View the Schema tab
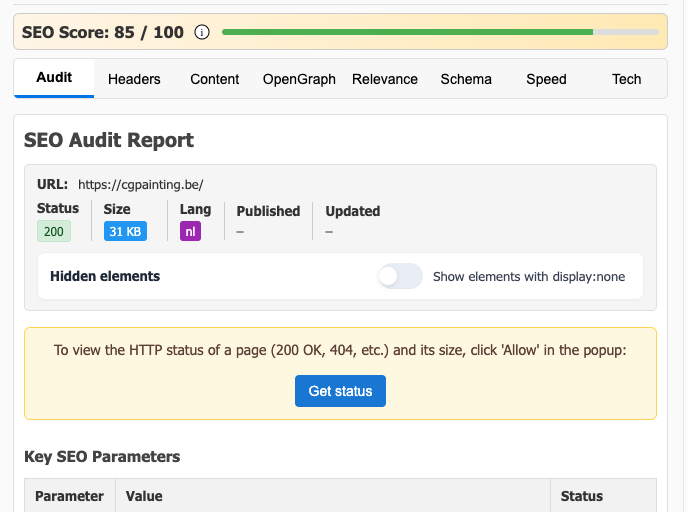This screenshot has width=687, height=512. pyautogui.click(x=466, y=79)
